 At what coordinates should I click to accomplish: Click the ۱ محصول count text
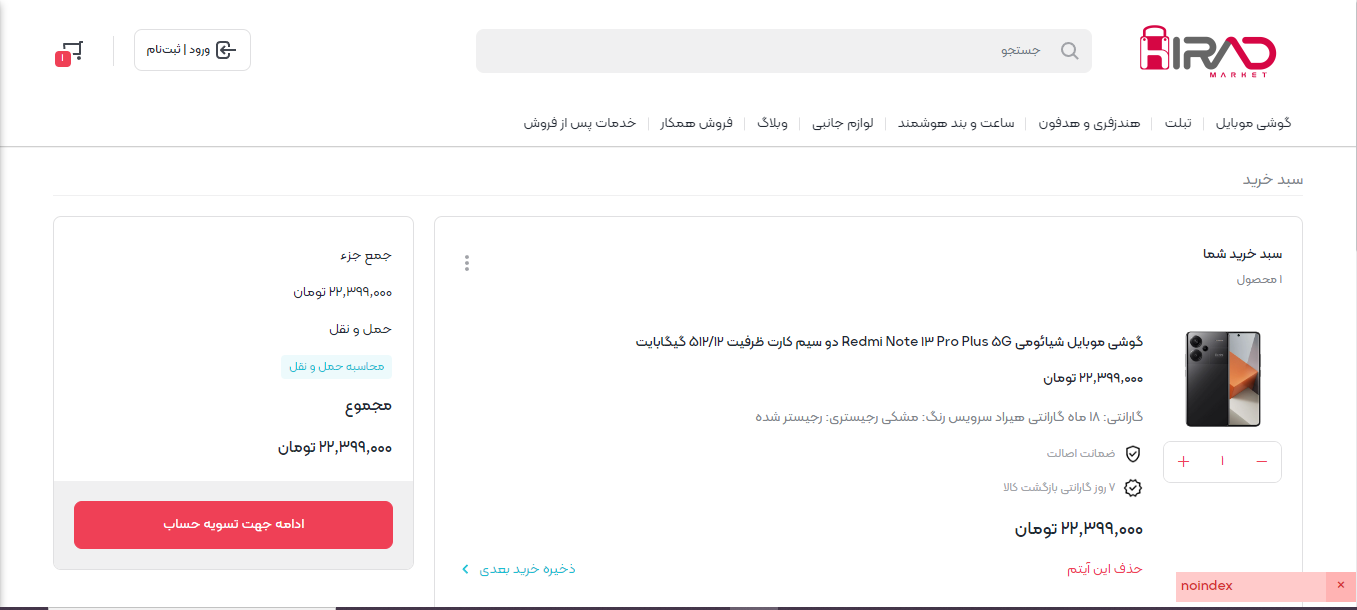click(x=1259, y=279)
